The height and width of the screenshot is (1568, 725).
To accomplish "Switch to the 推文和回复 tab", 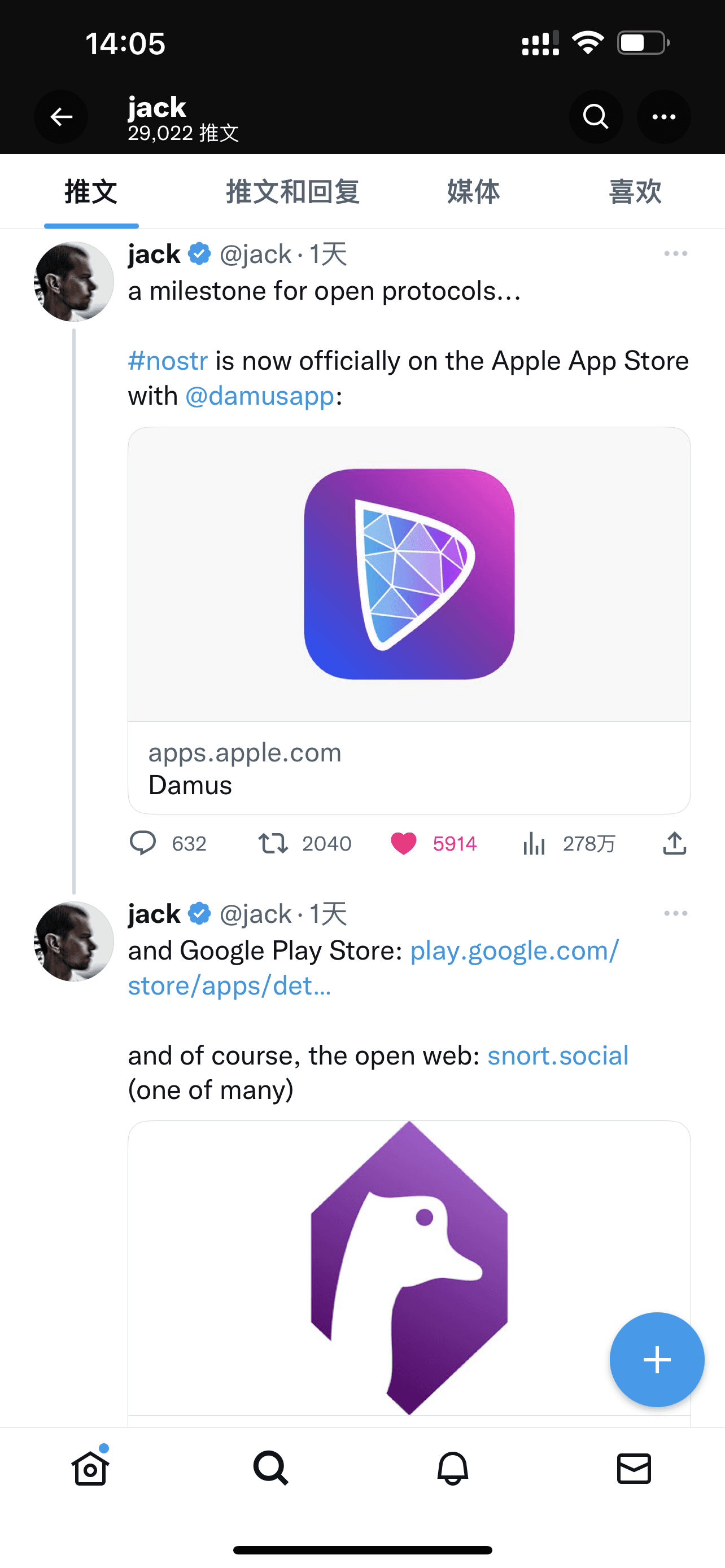I will [x=293, y=192].
